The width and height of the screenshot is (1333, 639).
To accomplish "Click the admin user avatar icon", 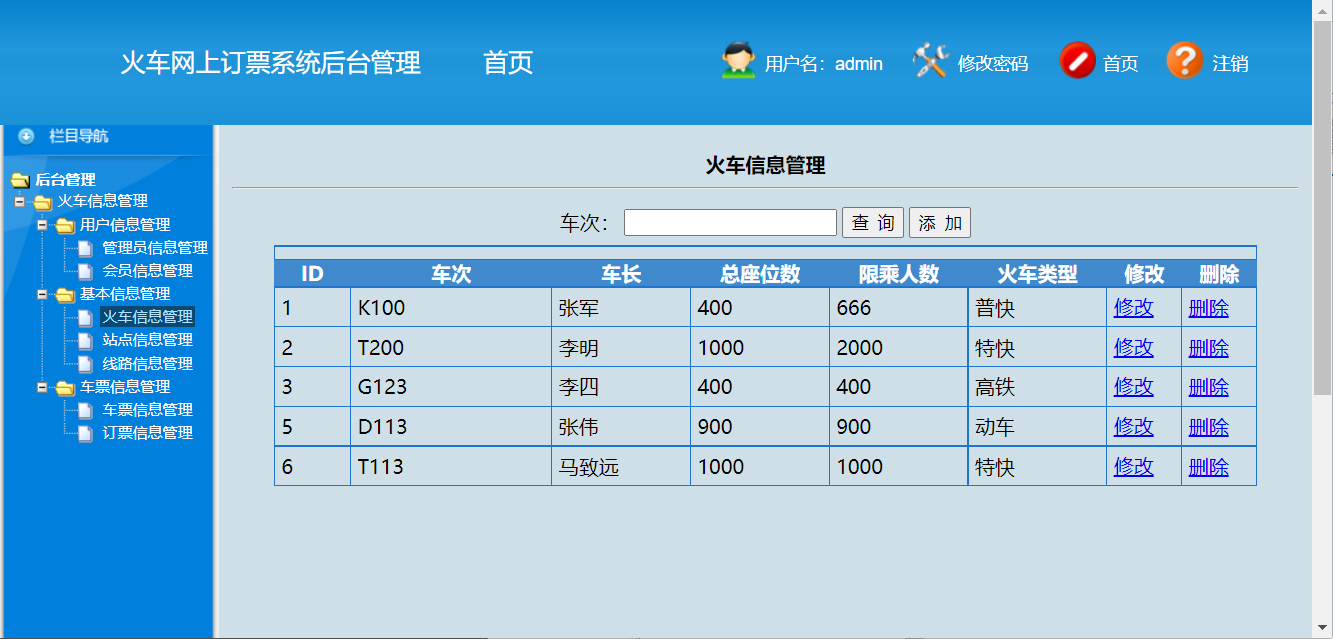I will pos(736,62).
